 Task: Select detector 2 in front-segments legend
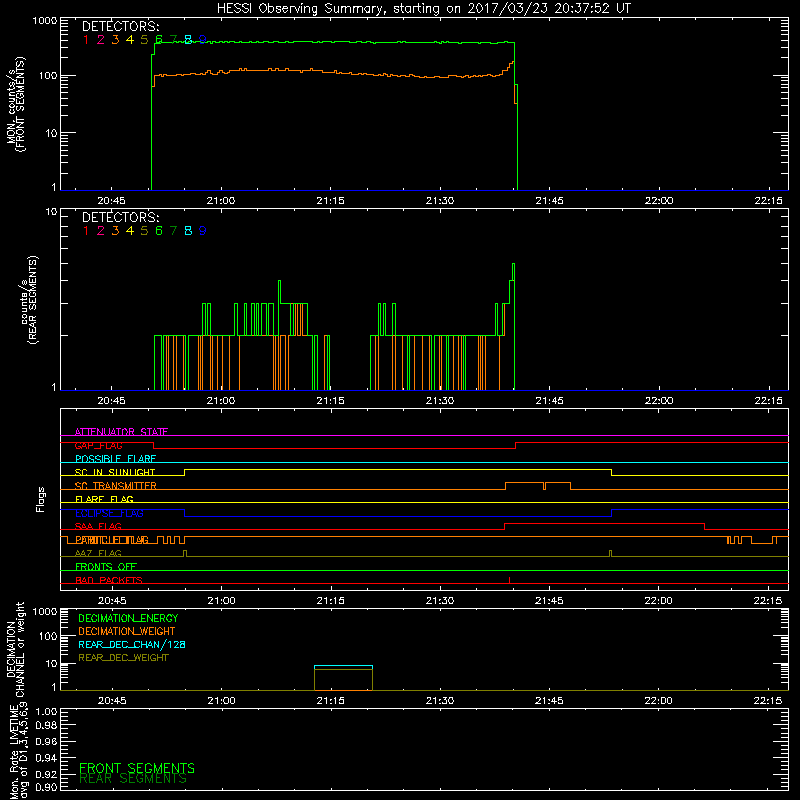(x=101, y=40)
